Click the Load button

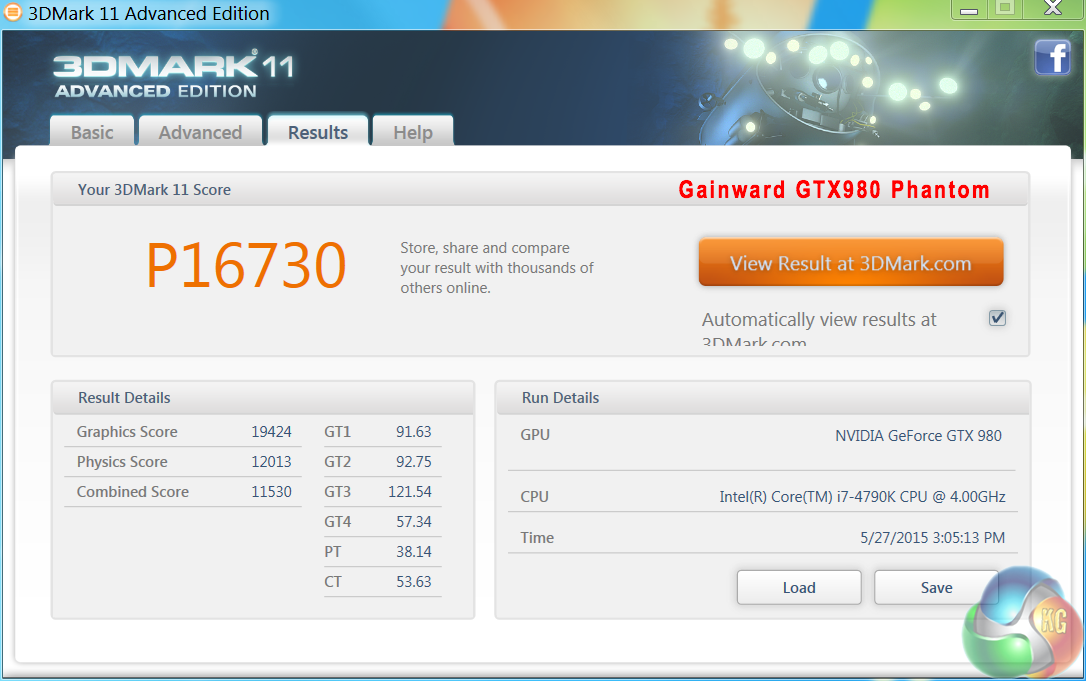pyautogui.click(x=799, y=587)
